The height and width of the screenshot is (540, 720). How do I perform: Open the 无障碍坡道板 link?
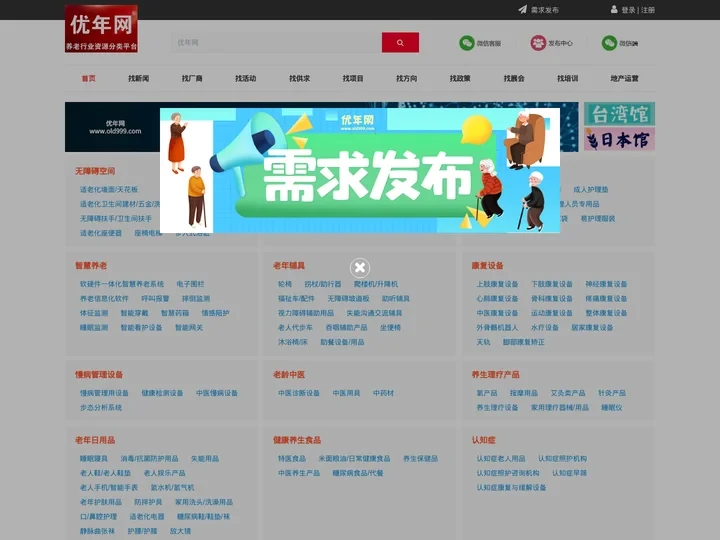348,298
